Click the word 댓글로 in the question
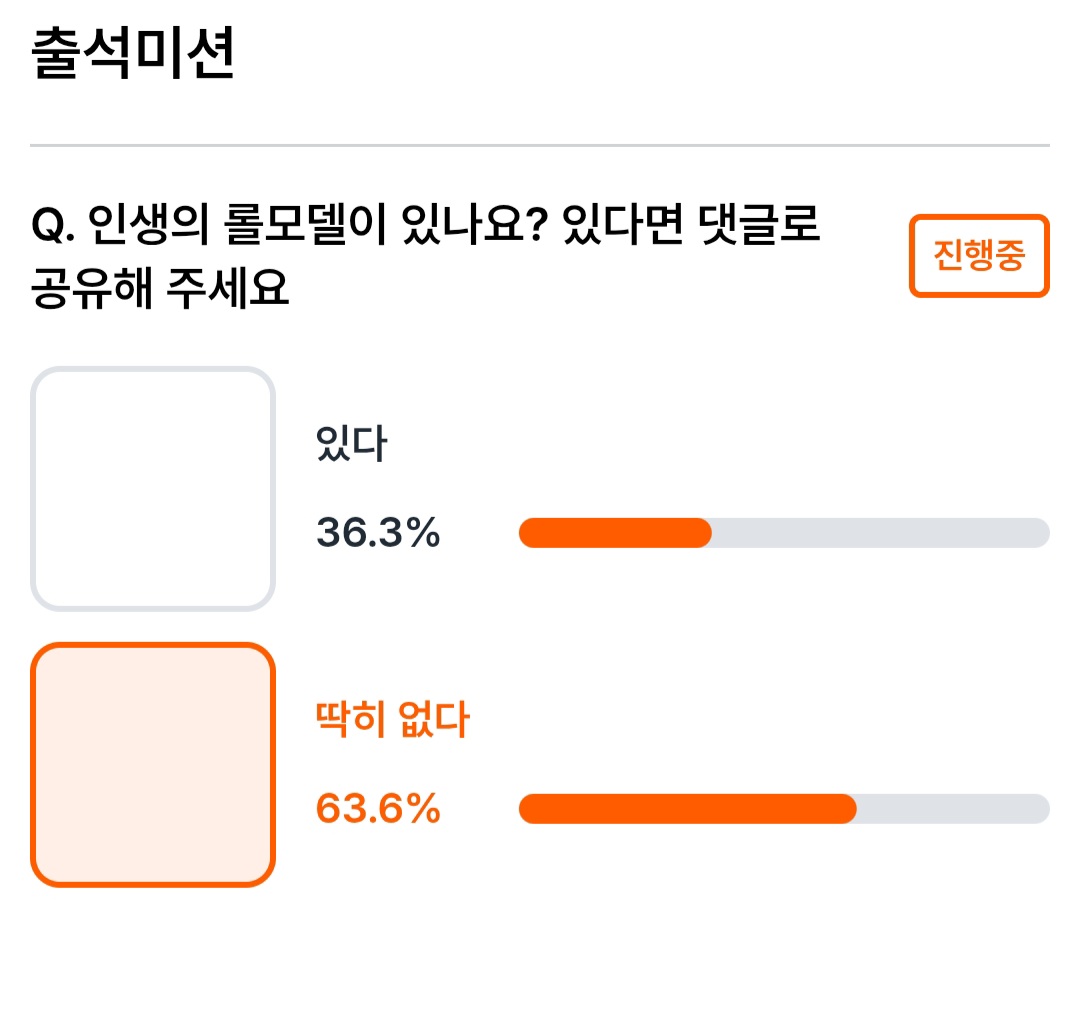This screenshot has height=1010, width=1080. [759, 225]
